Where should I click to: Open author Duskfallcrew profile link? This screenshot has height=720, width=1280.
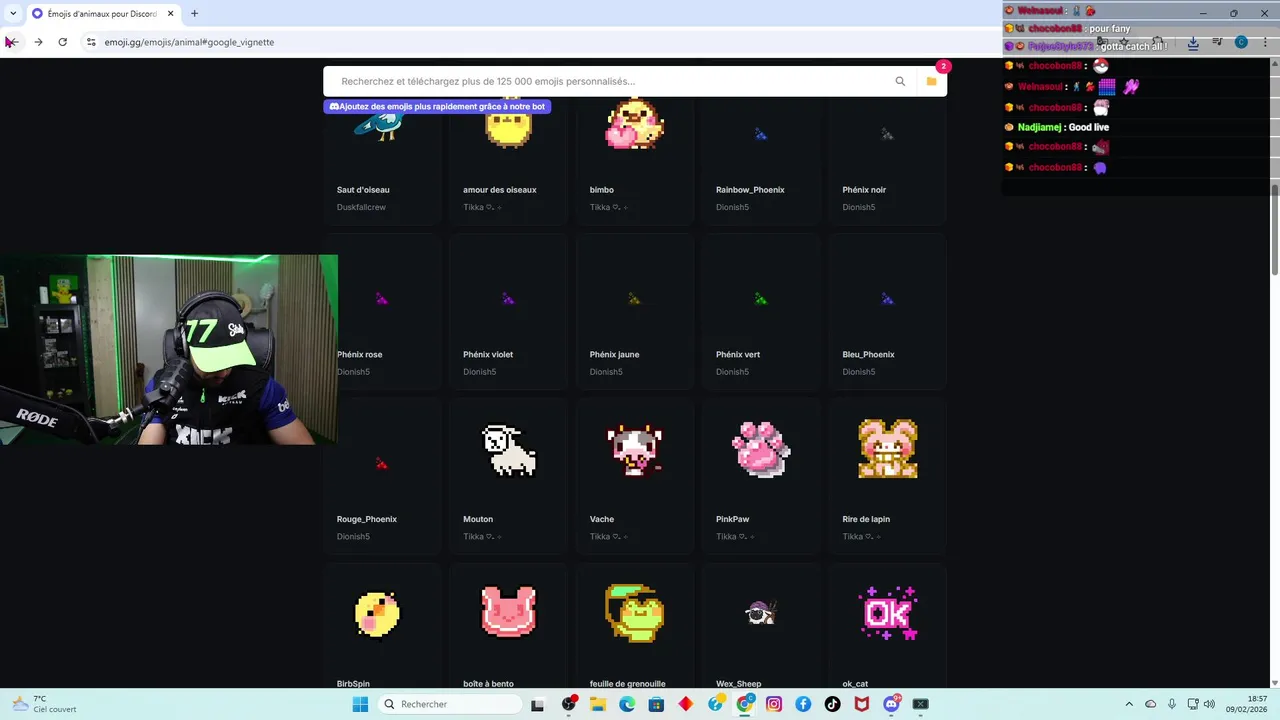pos(361,207)
